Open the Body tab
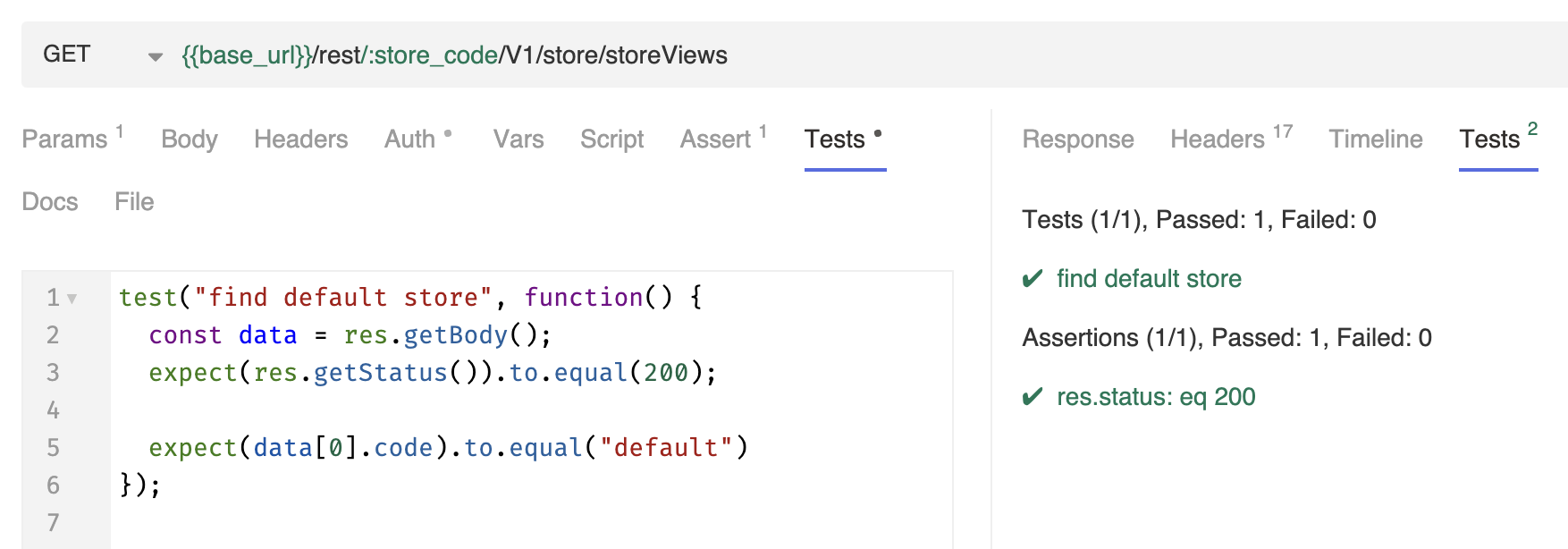The width and height of the screenshot is (1568, 549). [x=189, y=139]
